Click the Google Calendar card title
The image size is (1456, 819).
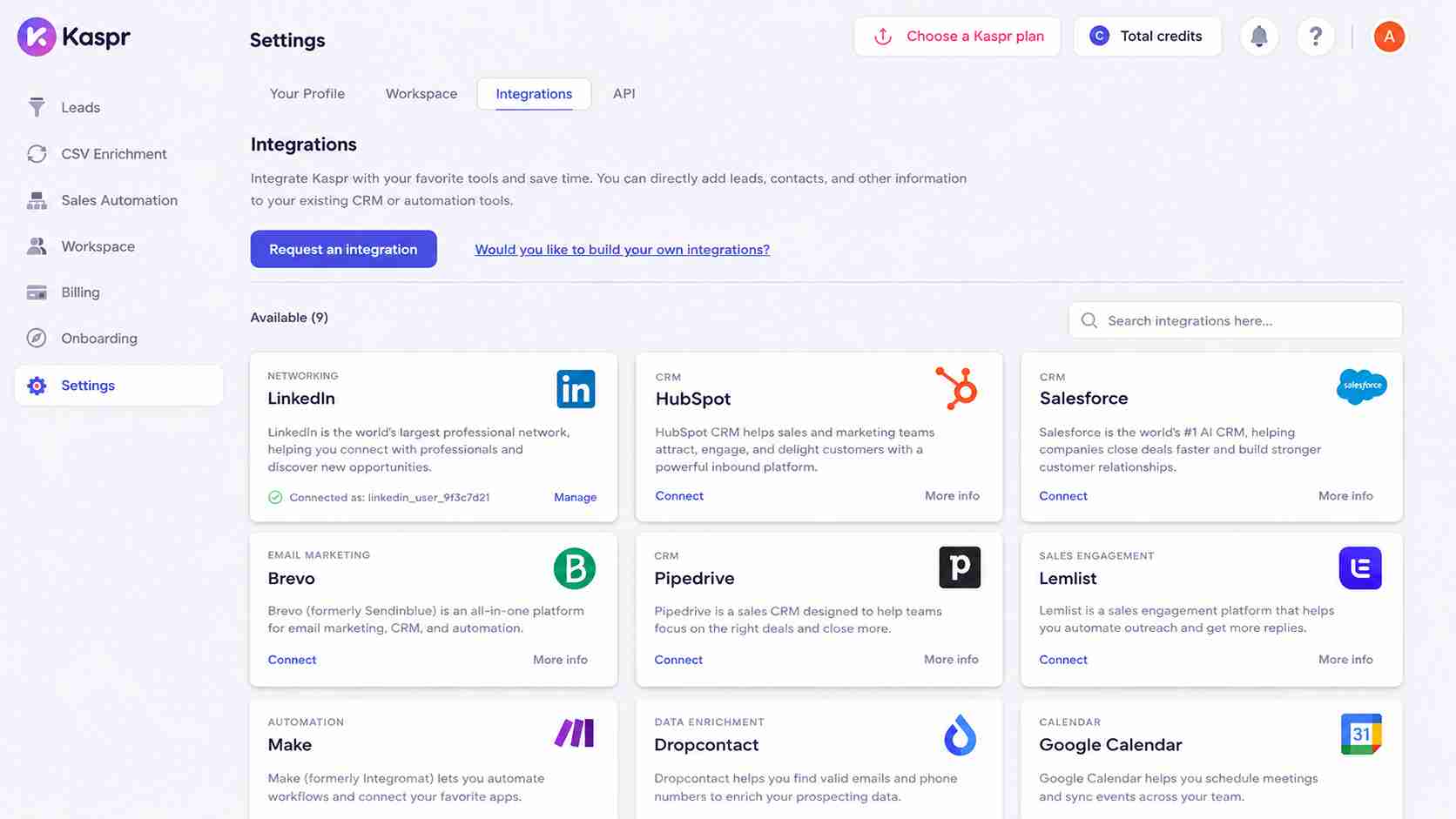click(x=1110, y=745)
